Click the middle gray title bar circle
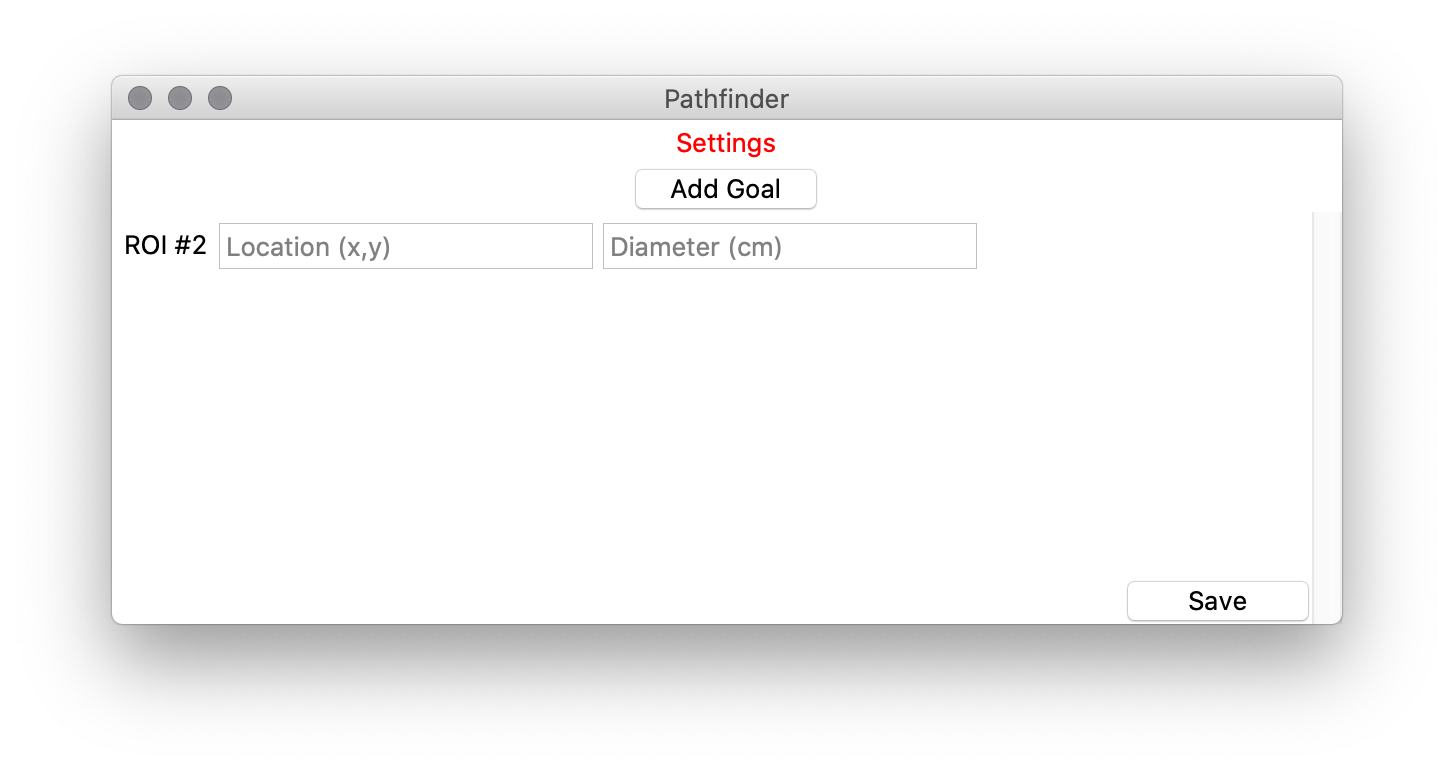Viewport: 1454px width, 772px height. coord(180,98)
